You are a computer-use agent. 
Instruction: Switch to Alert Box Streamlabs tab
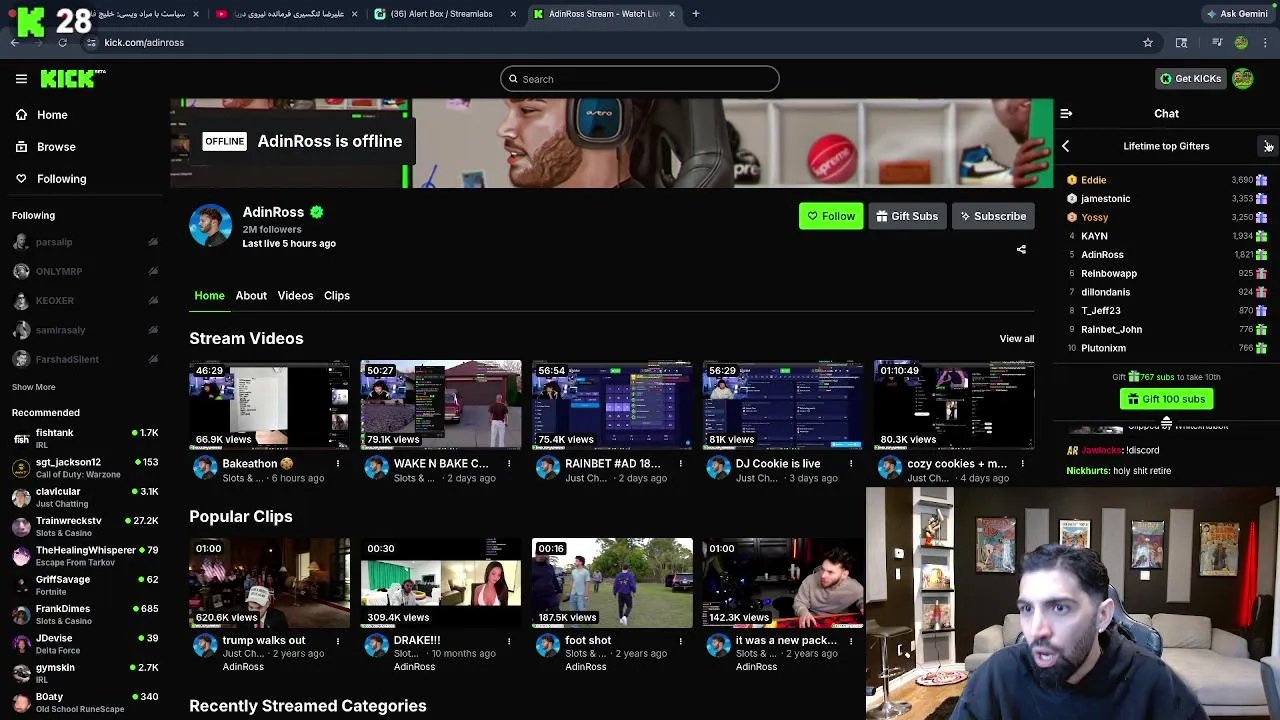point(447,14)
